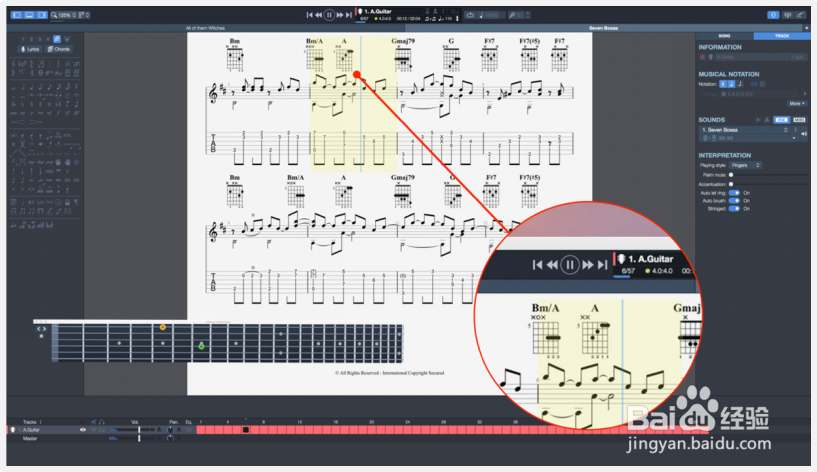Open the 1. Seven Bossa sound dropdown
Screen dimensions: 817x472
coord(745,130)
